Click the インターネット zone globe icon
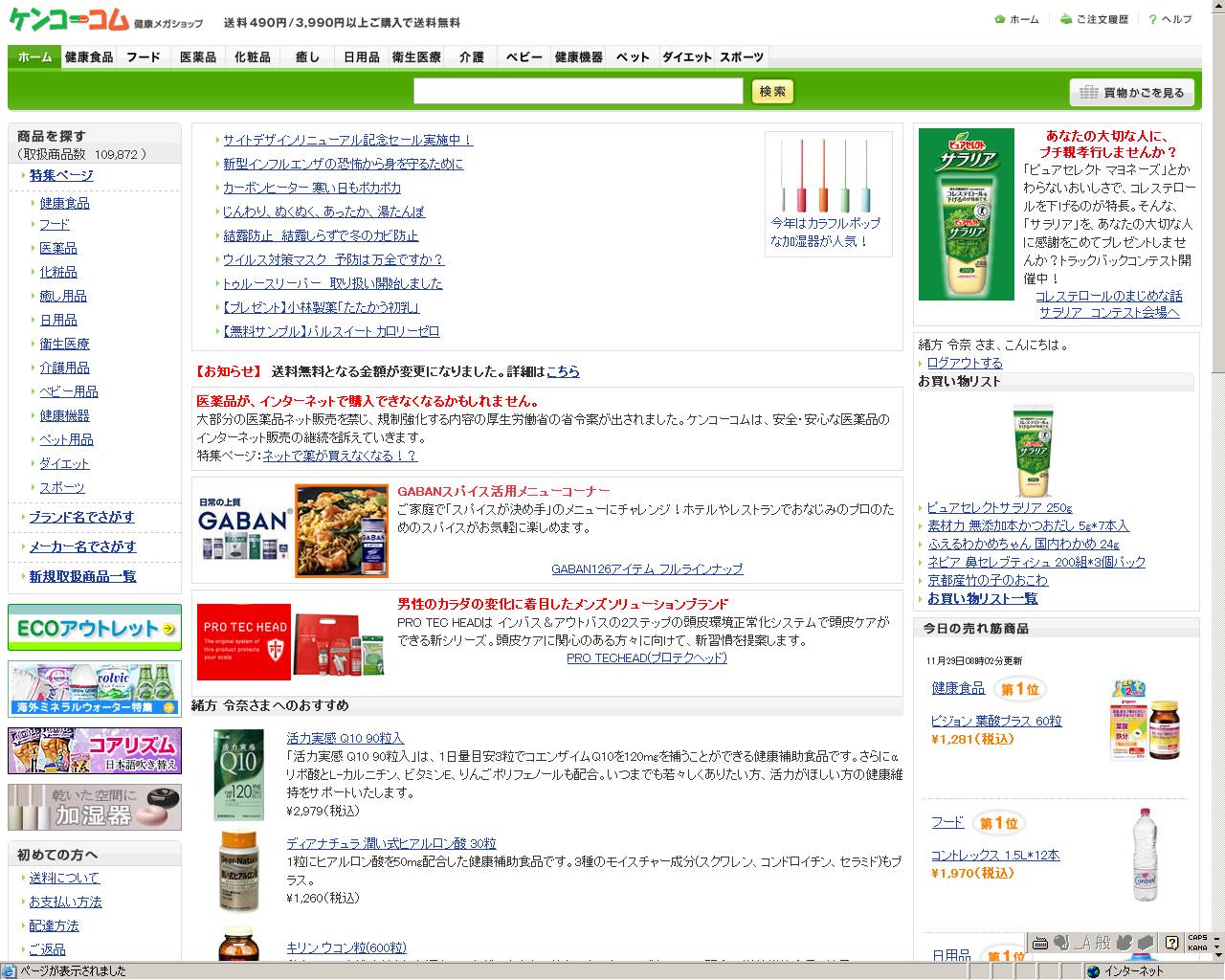The image size is (1225, 980). 1094,970
